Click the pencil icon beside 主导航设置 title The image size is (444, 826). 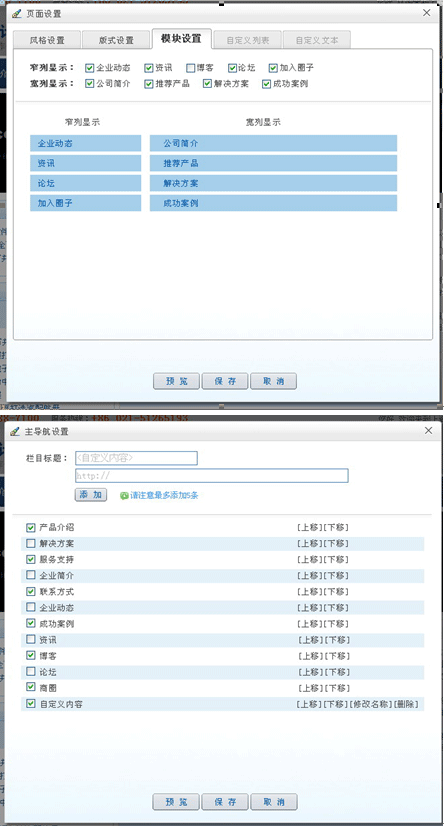coord(15,431)
